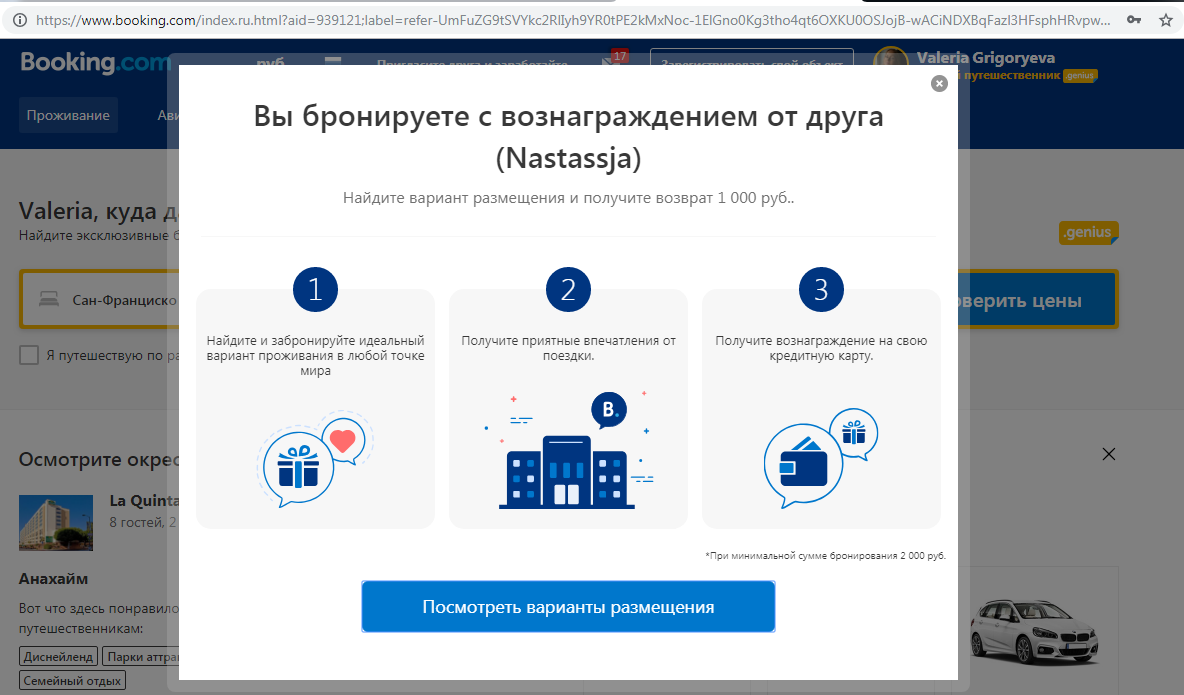
Task: Select the Проживание tab
Action: pyautogui.click(x=68, y=116)
